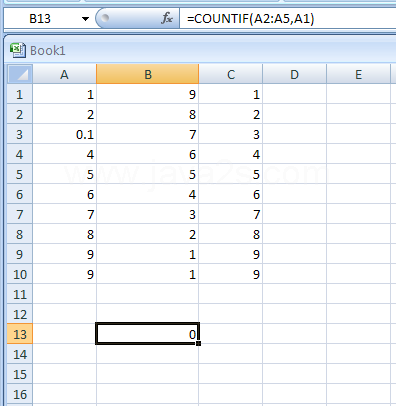Click cell A3 containing 0.1
This screenshot has height=406, width=396.
click(64, 134)
